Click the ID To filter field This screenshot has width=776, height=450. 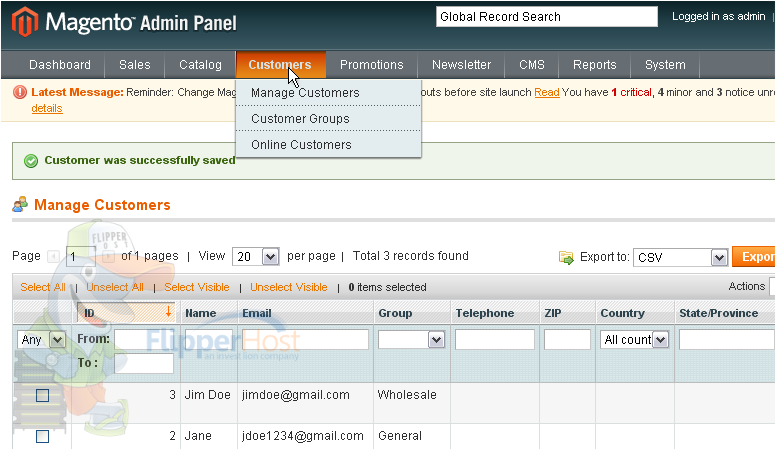tap(144, 363)
